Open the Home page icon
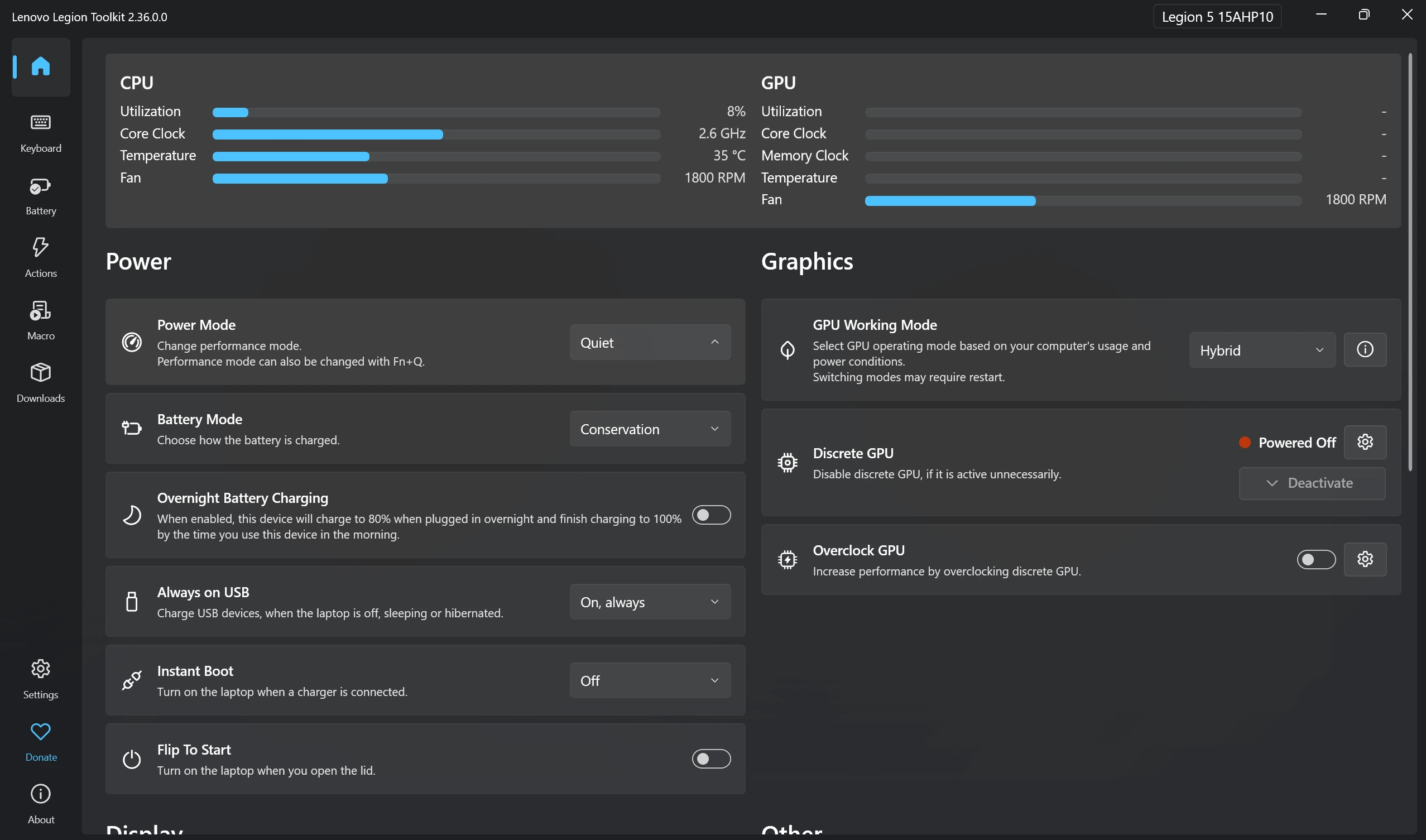 tap(41, 66)
